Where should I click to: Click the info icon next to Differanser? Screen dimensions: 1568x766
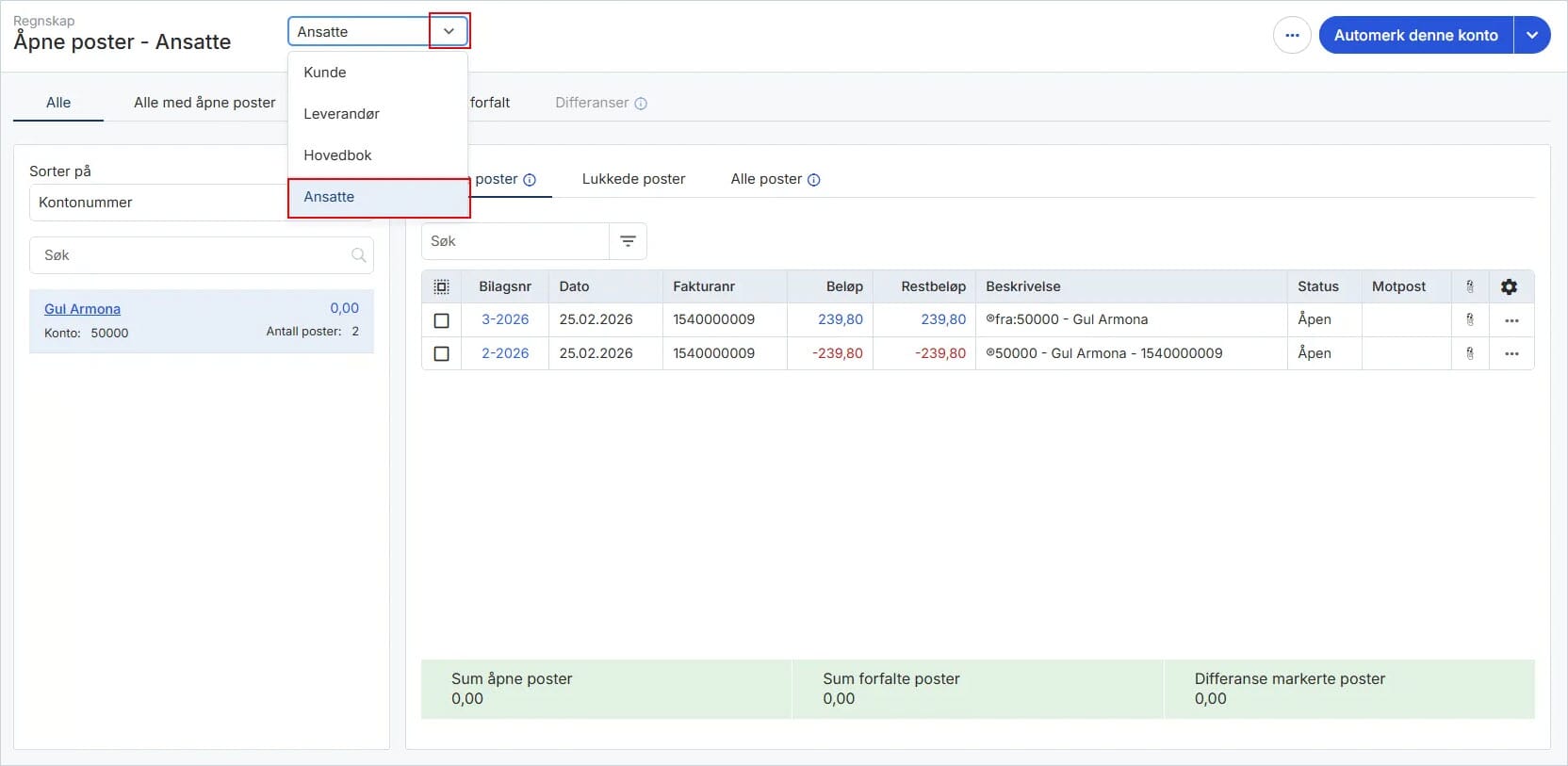641,104
